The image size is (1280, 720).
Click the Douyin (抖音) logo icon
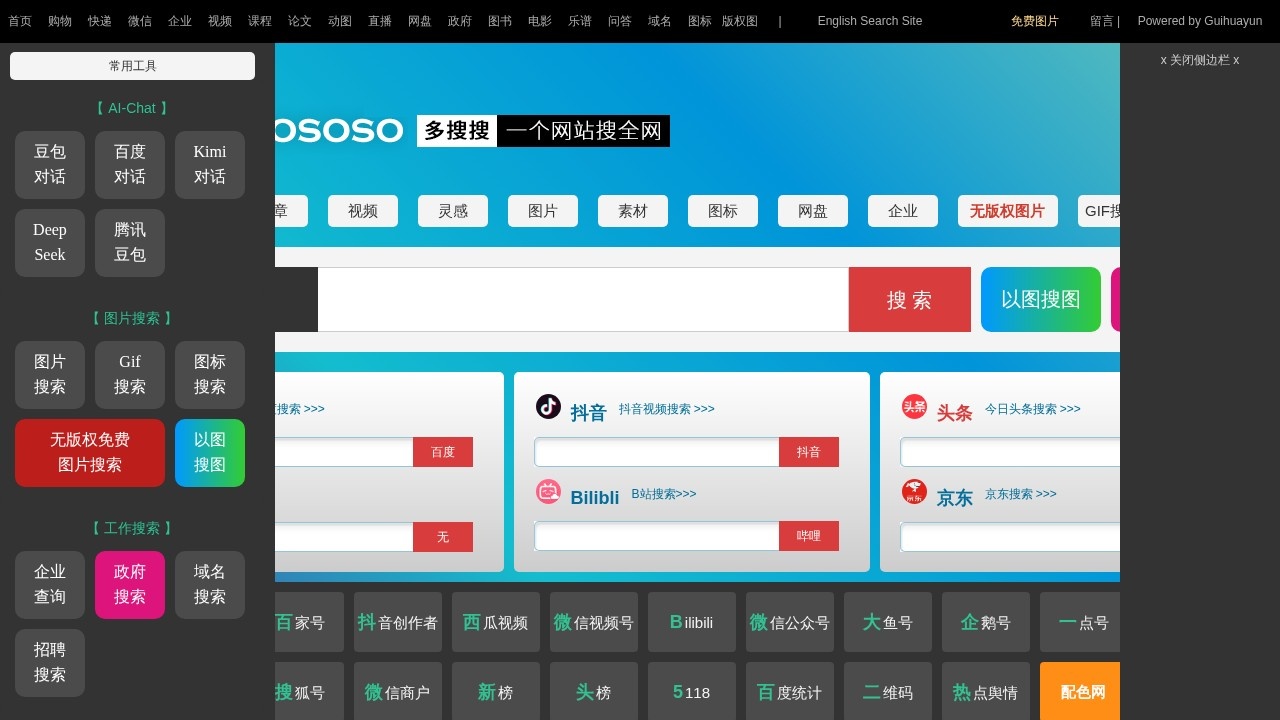548,406
